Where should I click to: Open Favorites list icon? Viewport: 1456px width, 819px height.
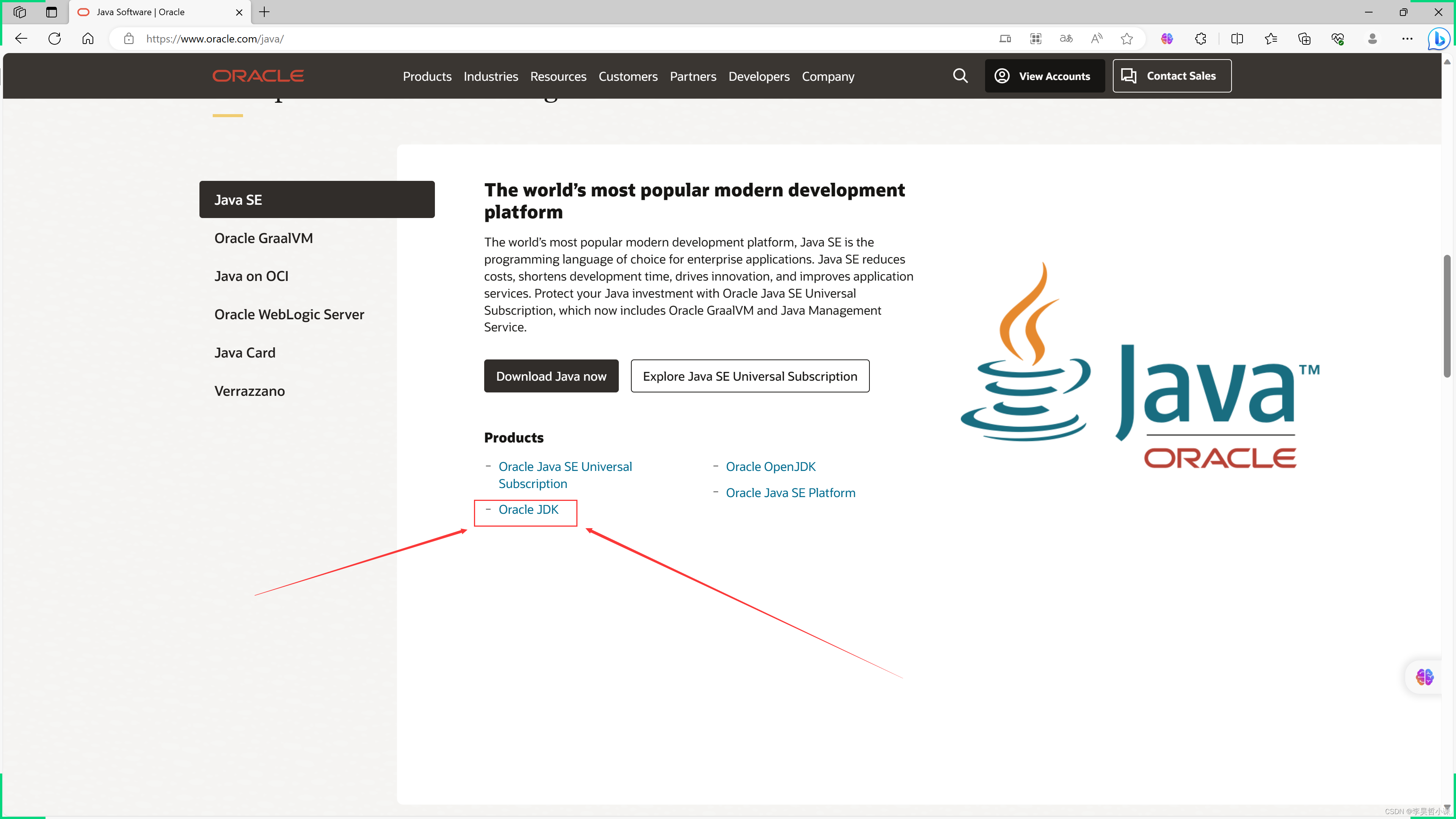point(1271,38)
